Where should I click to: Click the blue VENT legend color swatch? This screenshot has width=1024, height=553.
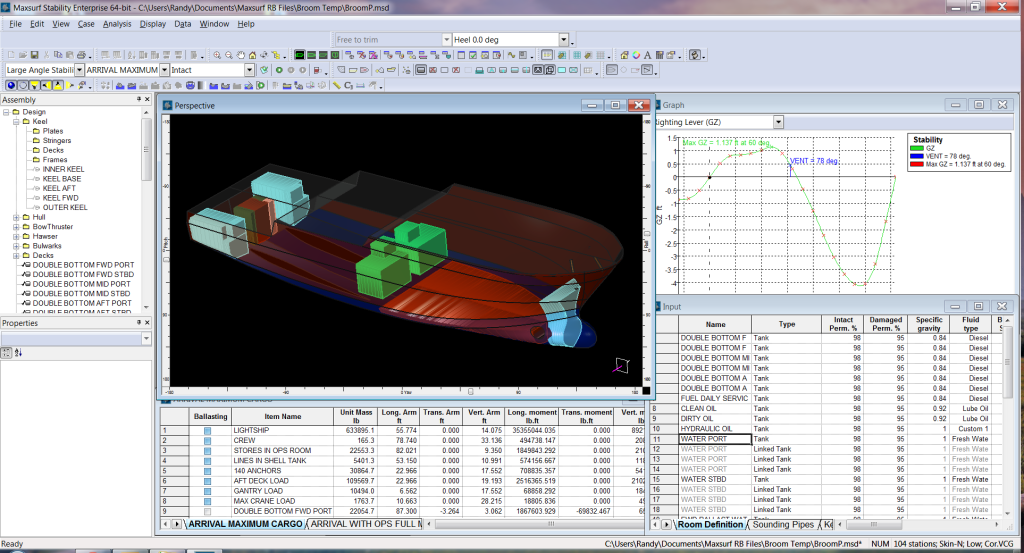point(916,156)
